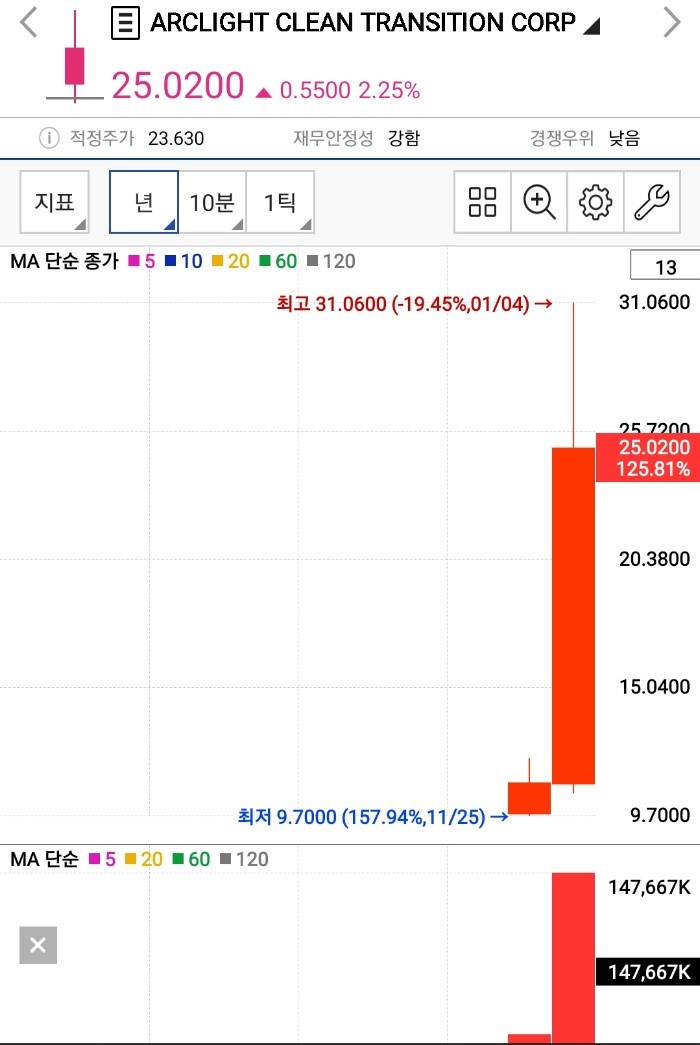
Task: Edit the candle count field showing 13
Action: coord(665,267)
